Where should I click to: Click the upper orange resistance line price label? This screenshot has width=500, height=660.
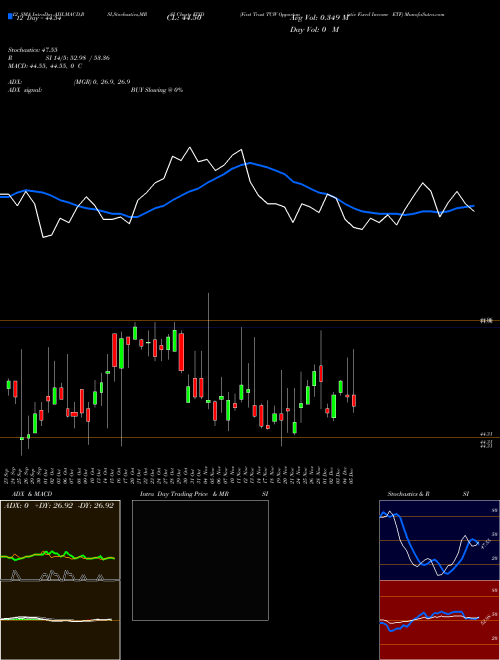(487, 321)
